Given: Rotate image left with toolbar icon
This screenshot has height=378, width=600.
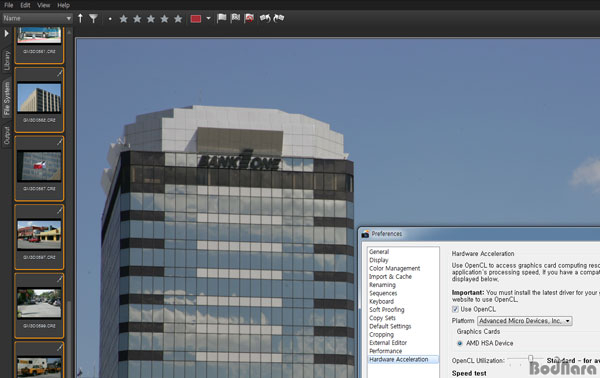Looking at the screenshot, I should [x=265, y=18].
